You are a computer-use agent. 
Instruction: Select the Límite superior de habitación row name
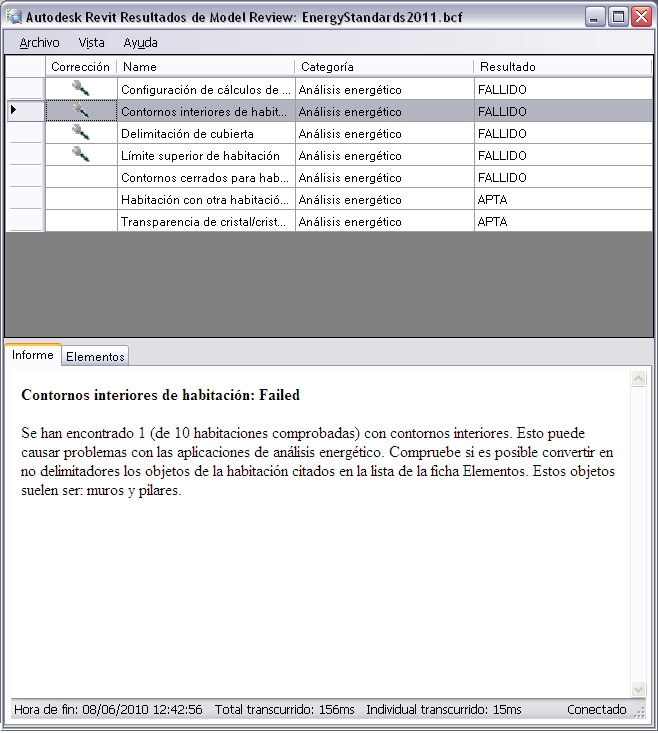(x=206, y=156)
